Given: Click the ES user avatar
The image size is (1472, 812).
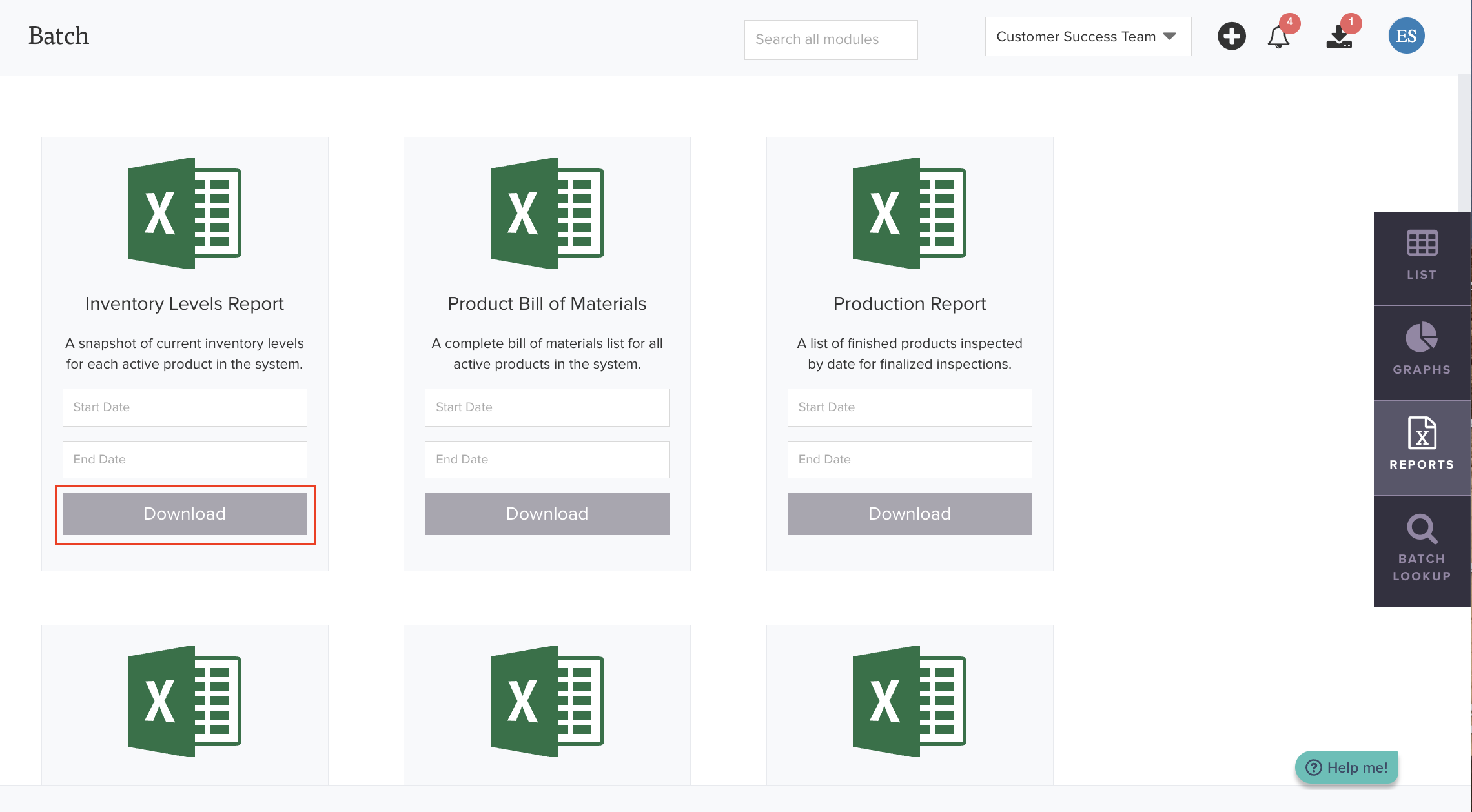Looking at the screenshot, I should pyautogui.click(x=1406, y=36).
